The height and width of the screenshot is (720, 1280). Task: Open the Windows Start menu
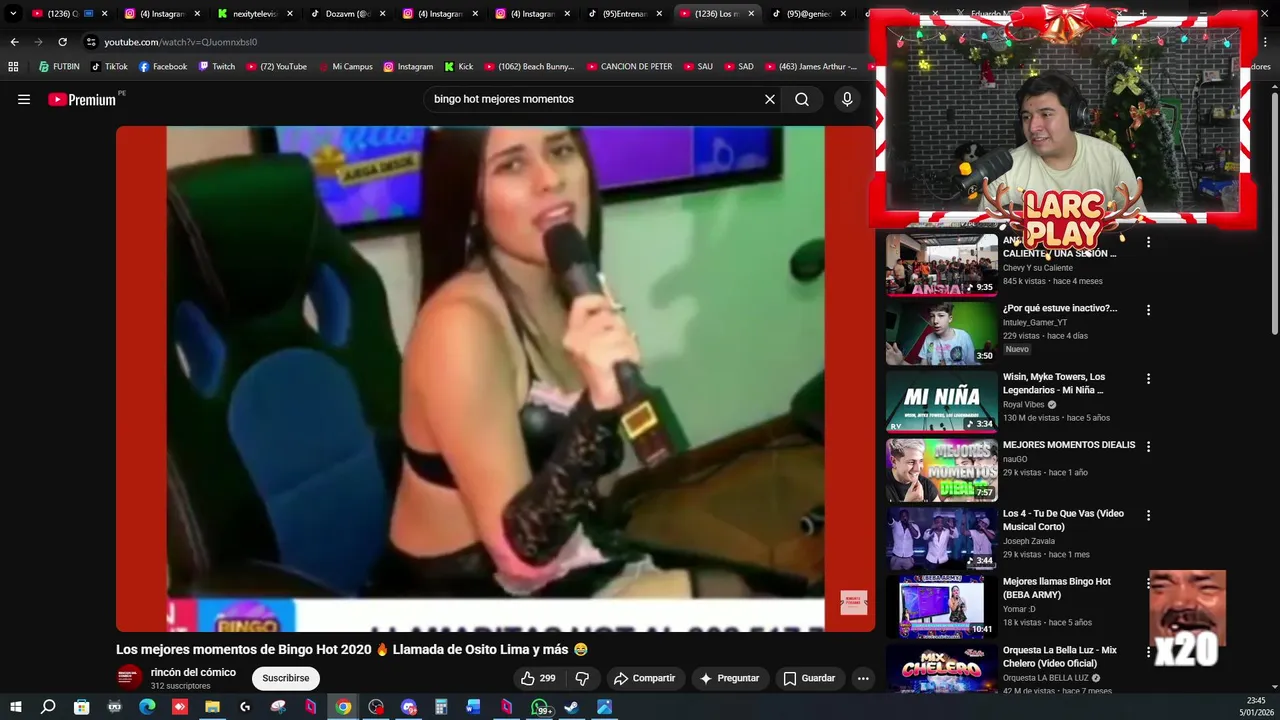(15, 707)
